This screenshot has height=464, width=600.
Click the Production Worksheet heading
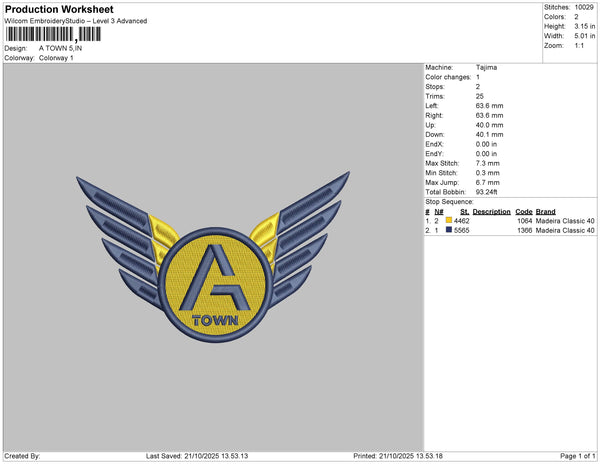coord(60,9)
